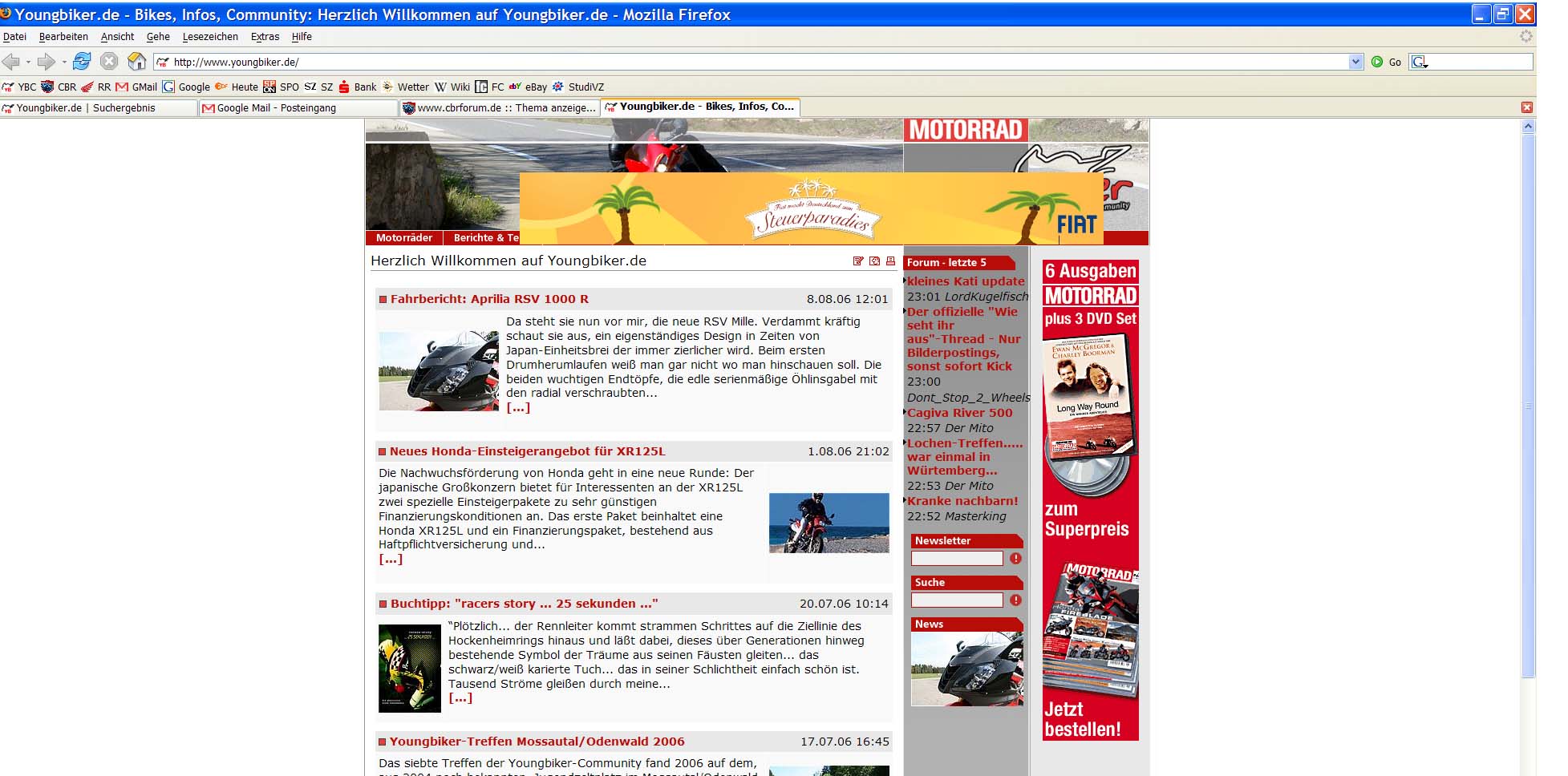This screenshot has height=776, width=1568.
Task: Close the current tab with red X
Action: 1527,107
